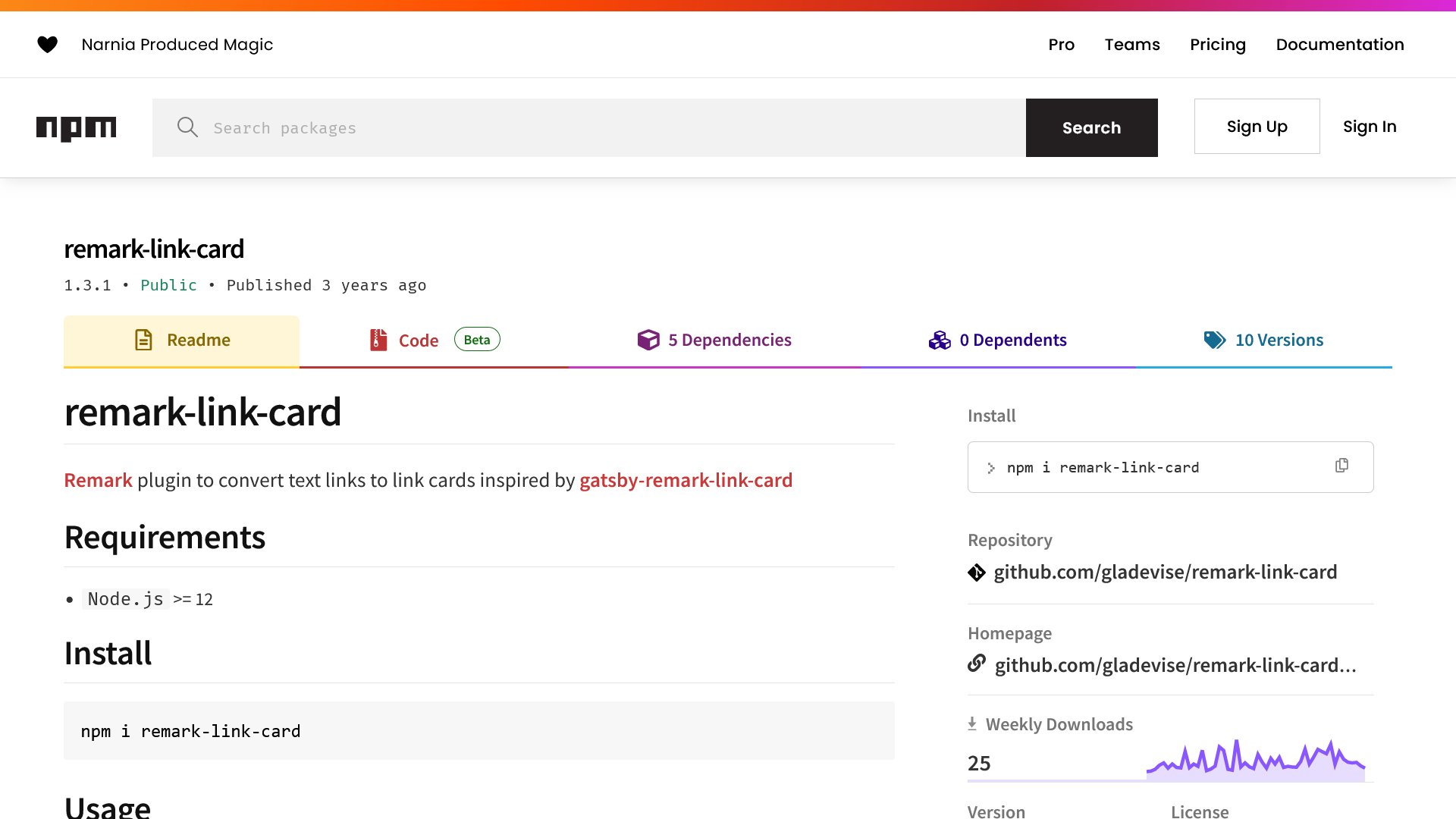This screenshot has width=1456, height=819.
Task: Click the Weekly Downloads arrow icon
Action: coord(972,724)
